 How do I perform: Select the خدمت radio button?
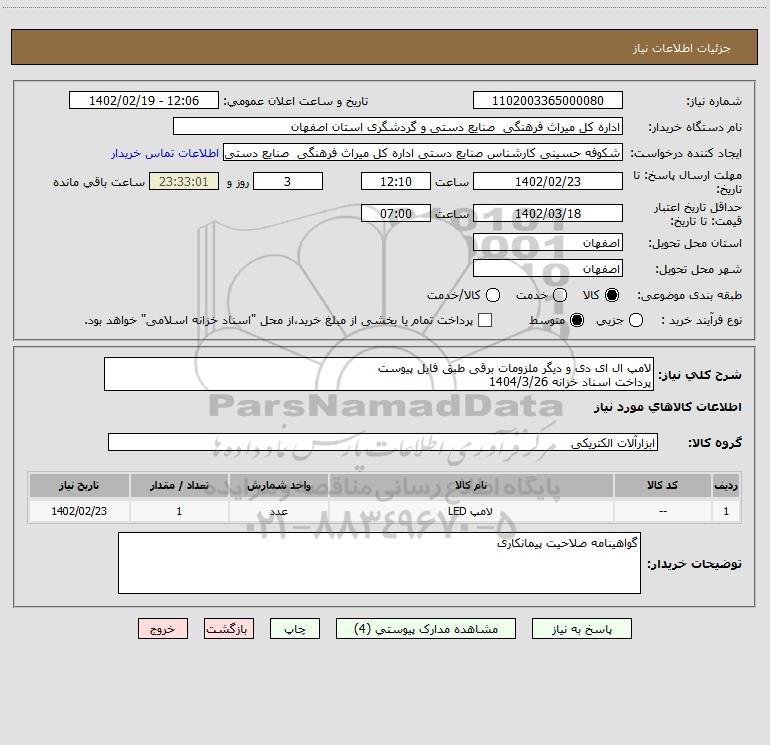point(560,295)
